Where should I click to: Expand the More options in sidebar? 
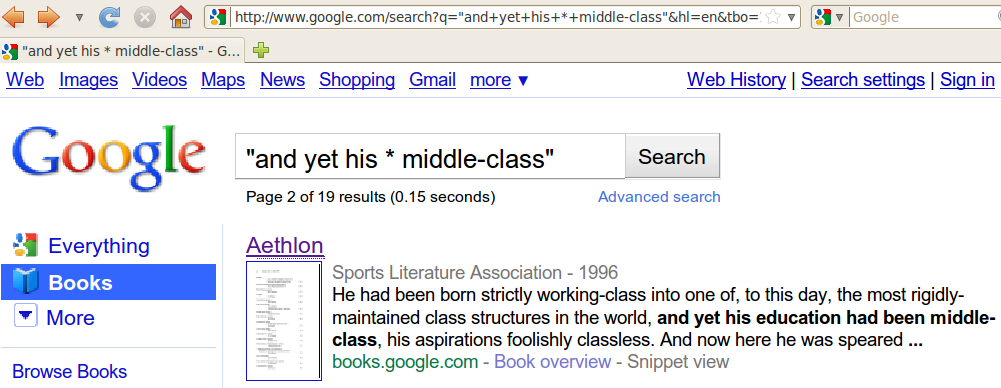[54, 317]
